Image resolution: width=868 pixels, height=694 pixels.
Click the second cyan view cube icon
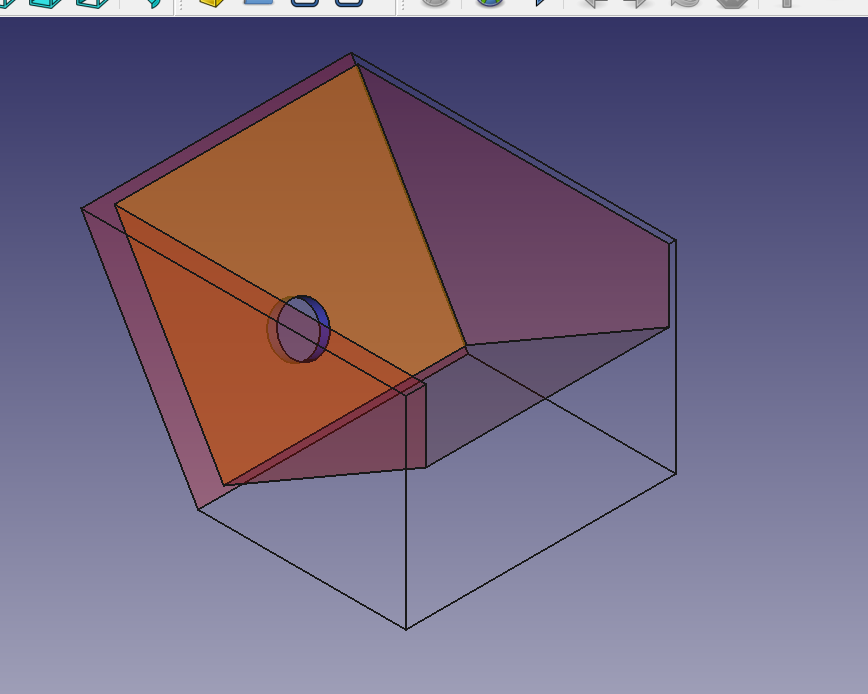click(x=46, y=3)
